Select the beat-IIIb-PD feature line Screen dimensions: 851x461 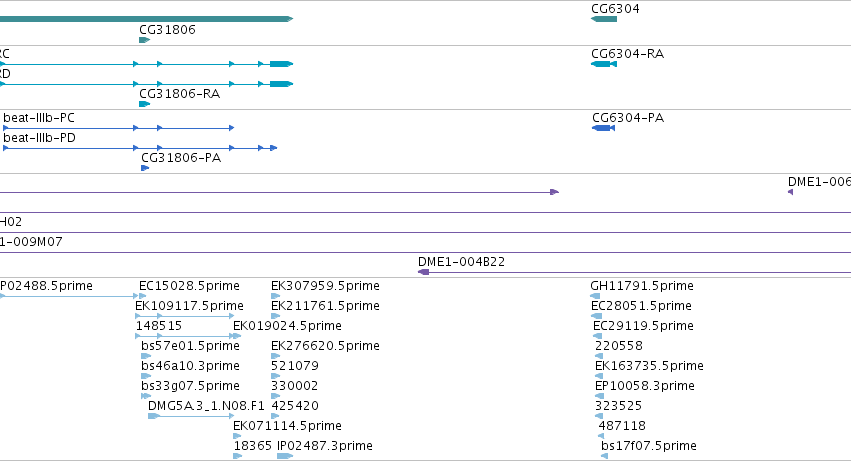pyautogui.click(x=140, y=148)
